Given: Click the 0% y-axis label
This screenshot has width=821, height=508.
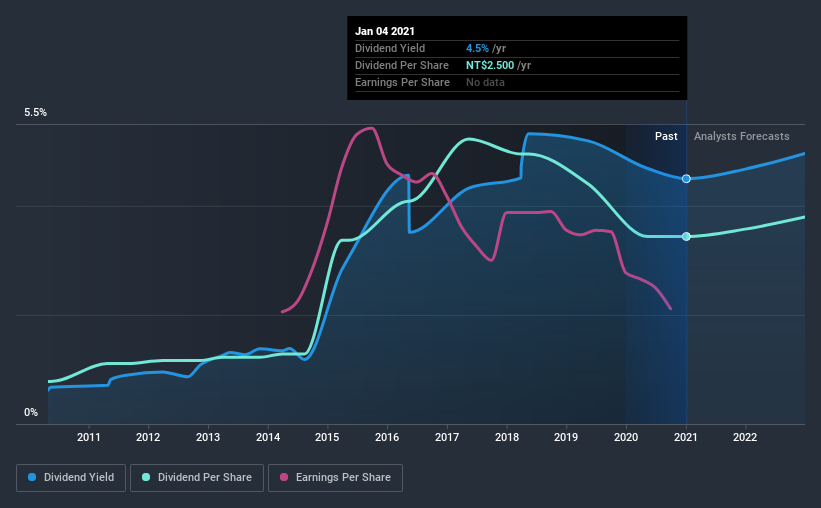Looking at the screenshot, I should pos(31,413).
